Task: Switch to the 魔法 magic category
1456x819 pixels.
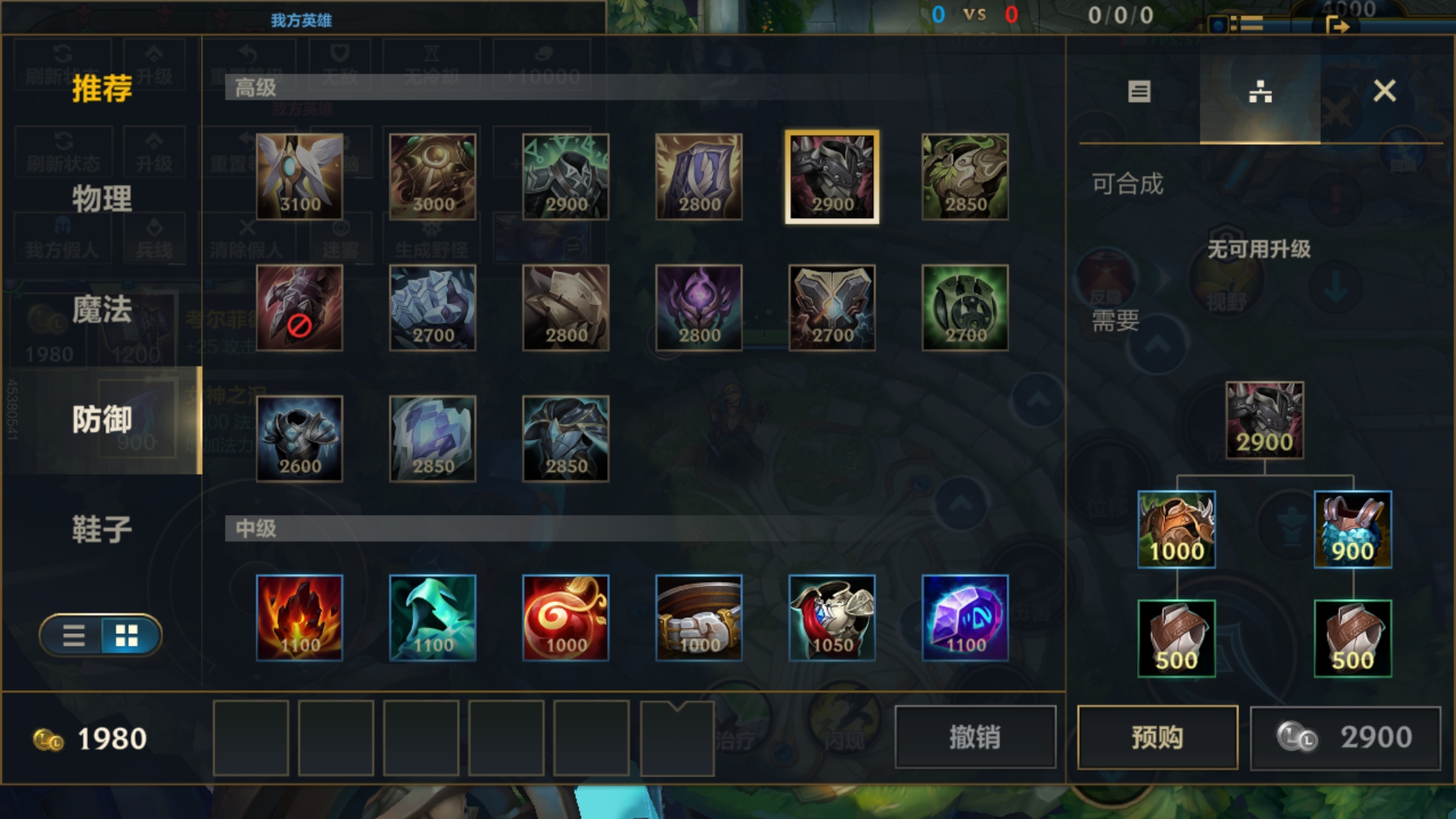Action: pos(102,309)
